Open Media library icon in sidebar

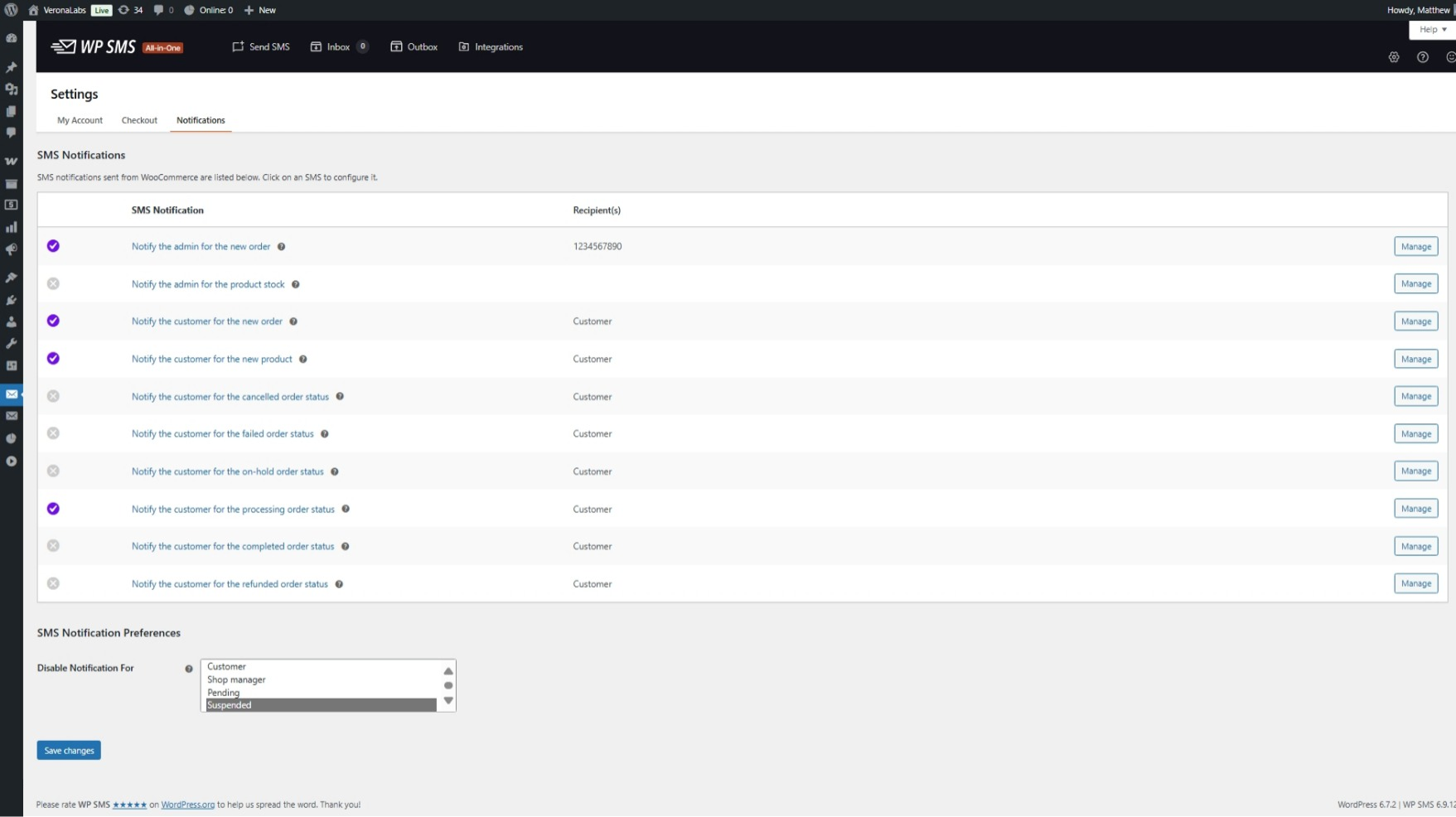pyautogui.click(x=12, y=89)
